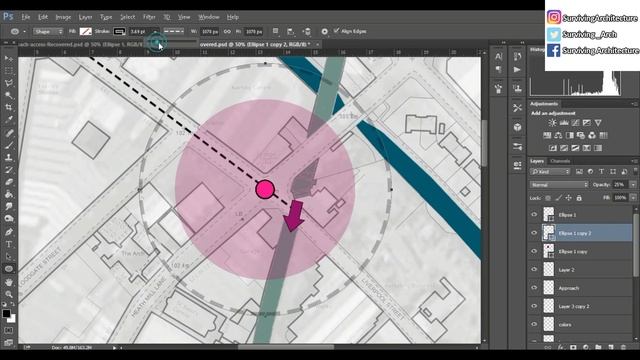
Task: Click the Stroke color swatch
Action: [x=119, y=31]
